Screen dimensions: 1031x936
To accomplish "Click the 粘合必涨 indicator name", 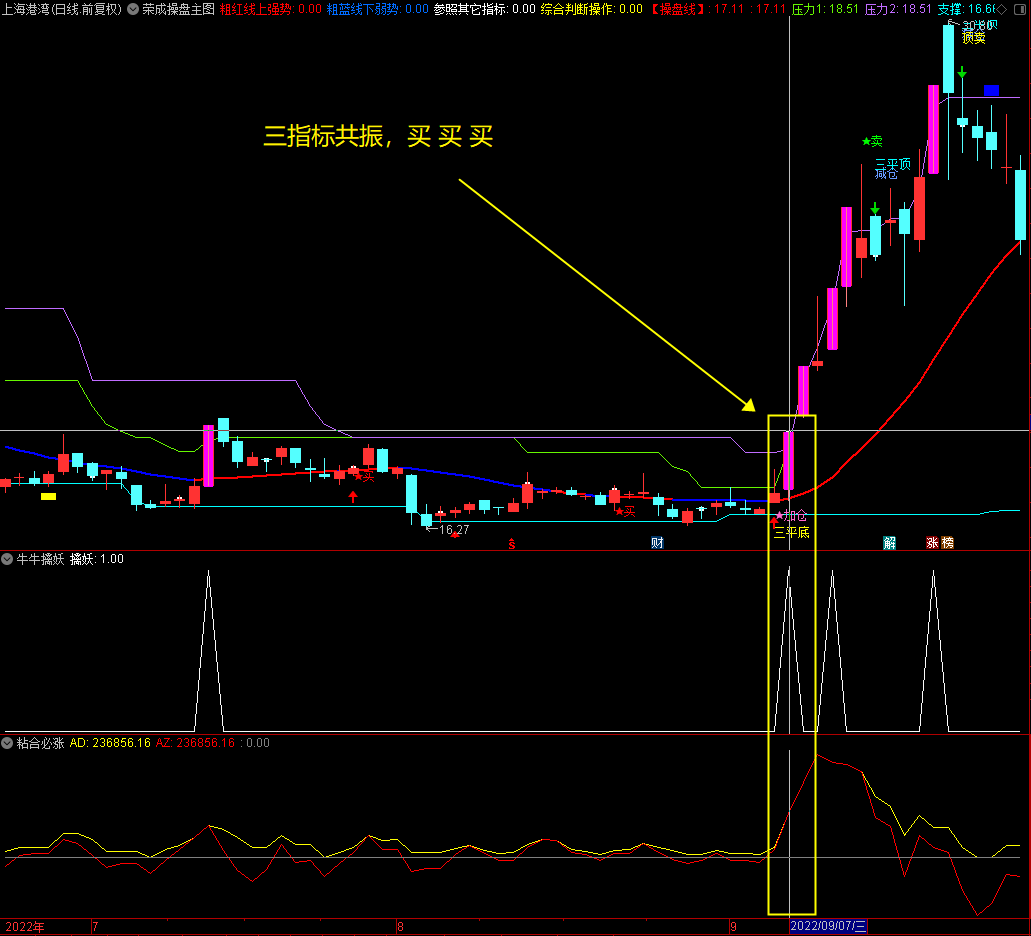I will [40, 743].
